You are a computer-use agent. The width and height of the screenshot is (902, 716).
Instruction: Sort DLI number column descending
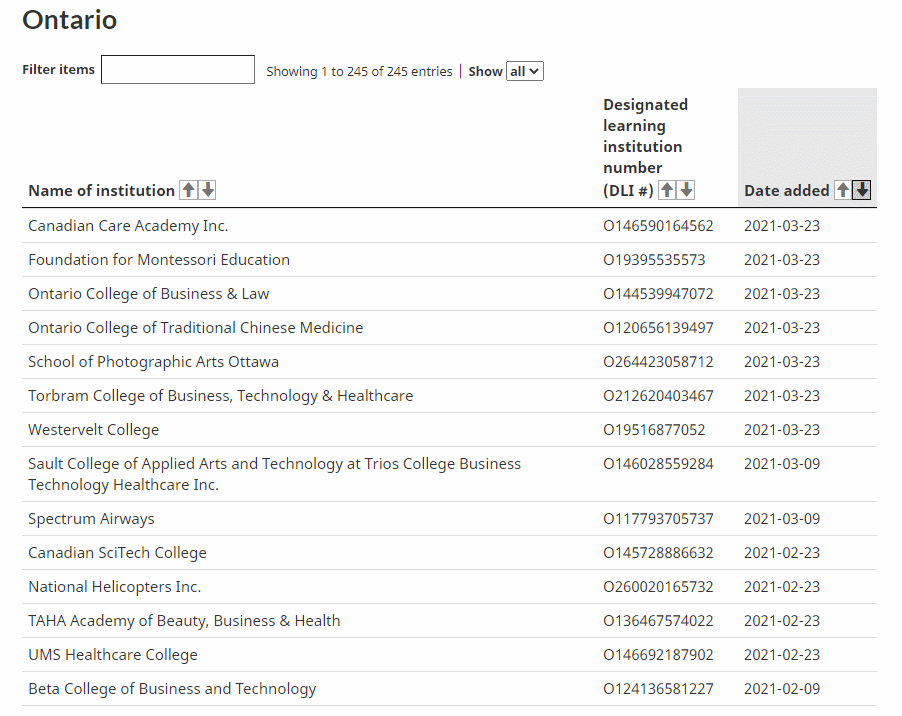(x=686, y=190)
